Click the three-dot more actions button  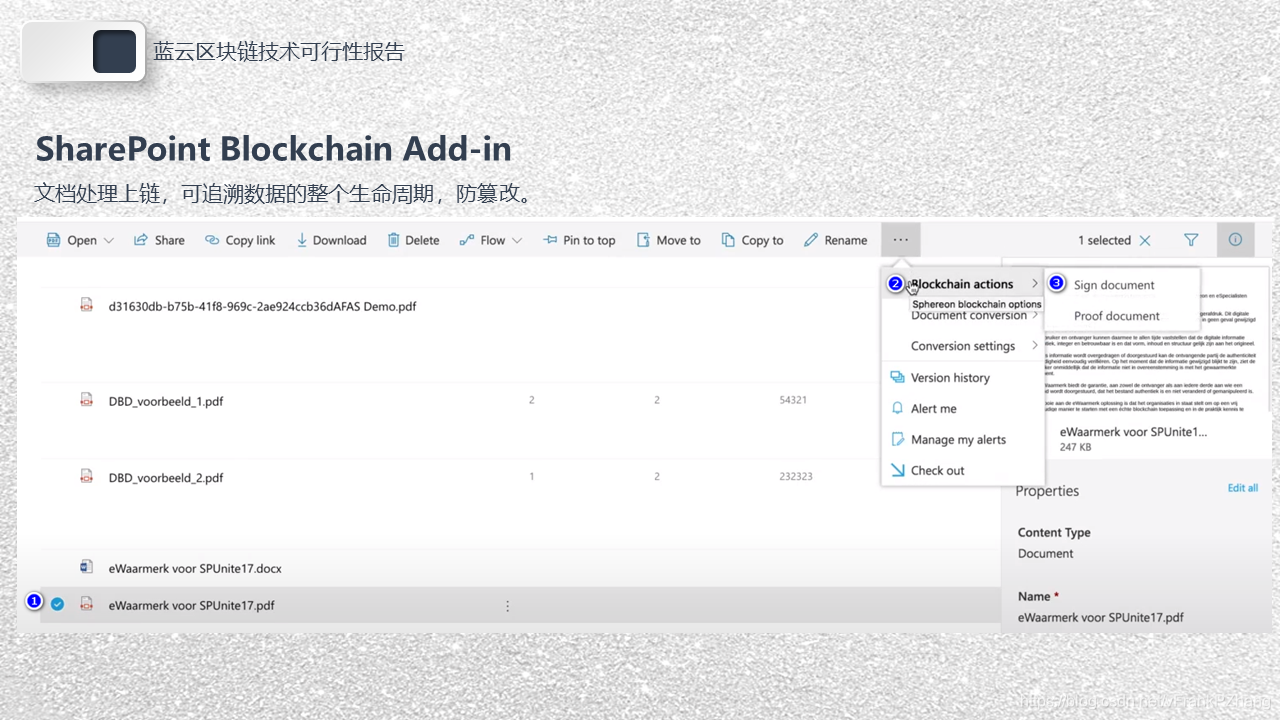click(x=901, y=240)
